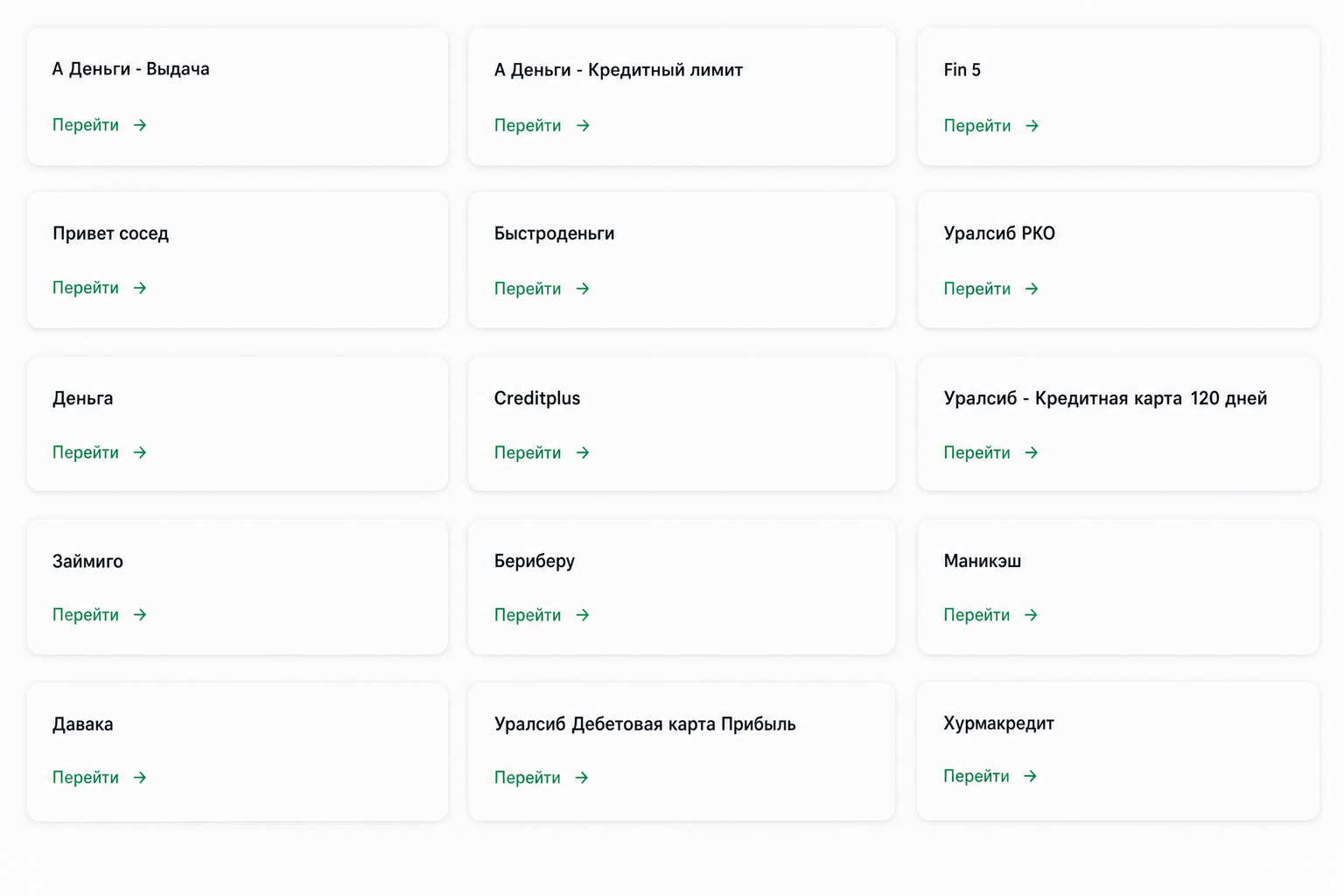Open the Перейти link for Маникэш
This screenshot has height=896, width=1344.
point(976,615)
